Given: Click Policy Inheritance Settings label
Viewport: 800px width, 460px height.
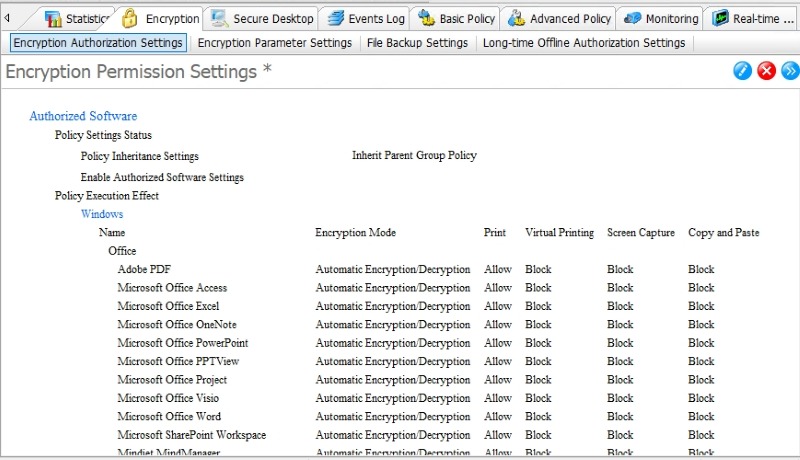Looking at the screenshot, I should [x=139, y=156].
